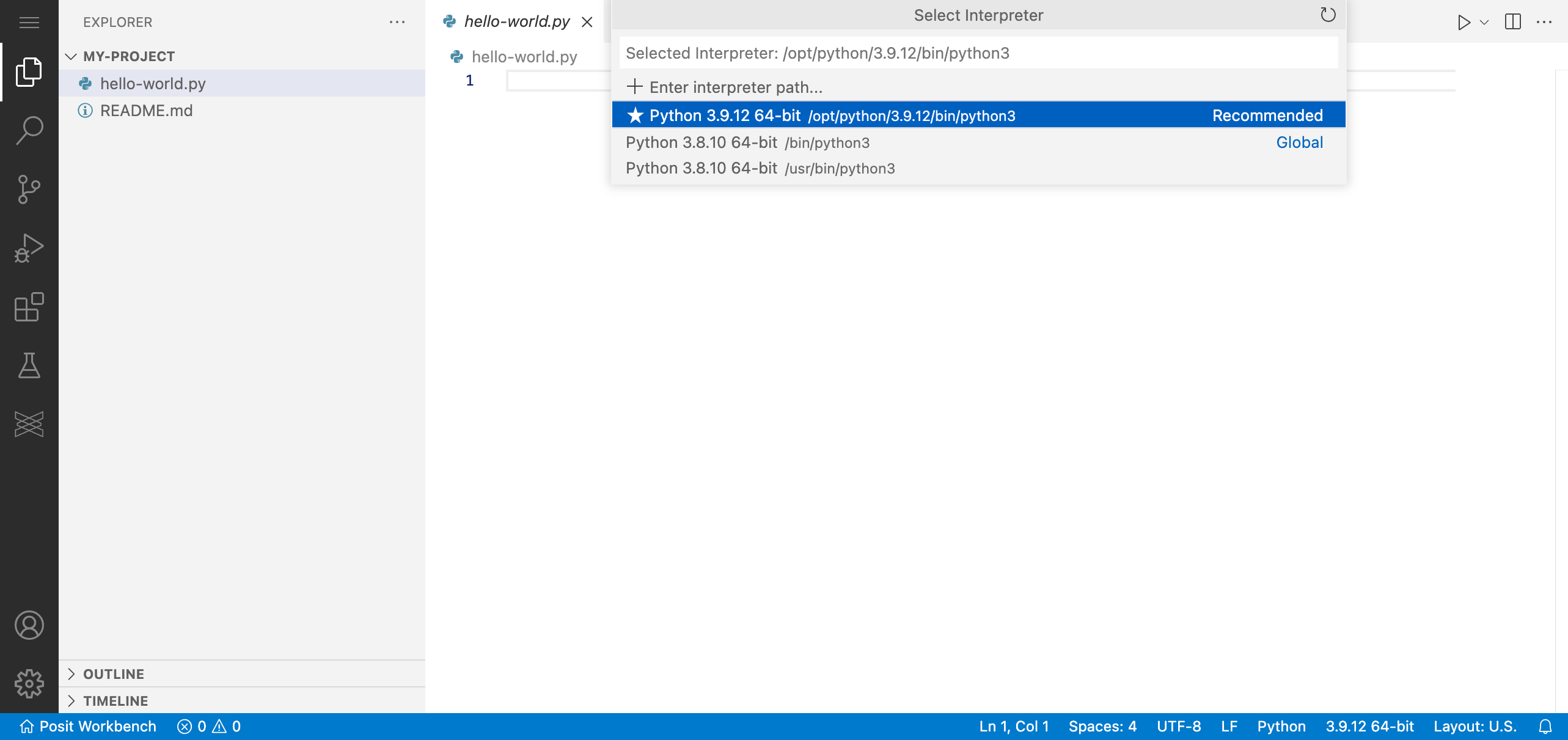Click the Run and Debug icon
Screen dimensions: 1568x740
(x=29, y=247)
